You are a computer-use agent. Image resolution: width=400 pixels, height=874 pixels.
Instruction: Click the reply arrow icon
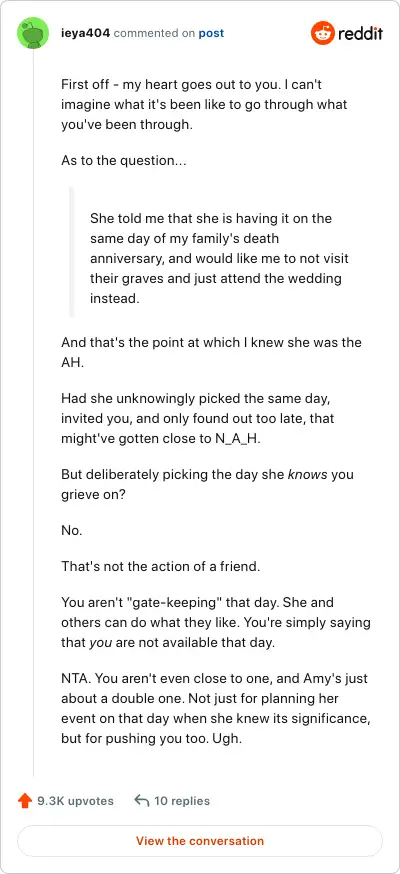click(142, 802)
